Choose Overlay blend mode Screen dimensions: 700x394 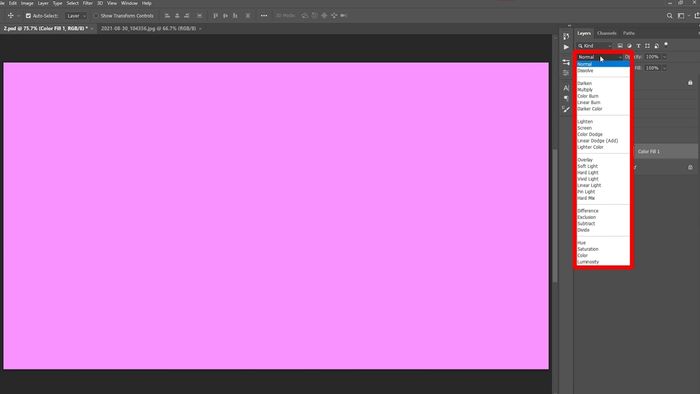click(603, 160)
